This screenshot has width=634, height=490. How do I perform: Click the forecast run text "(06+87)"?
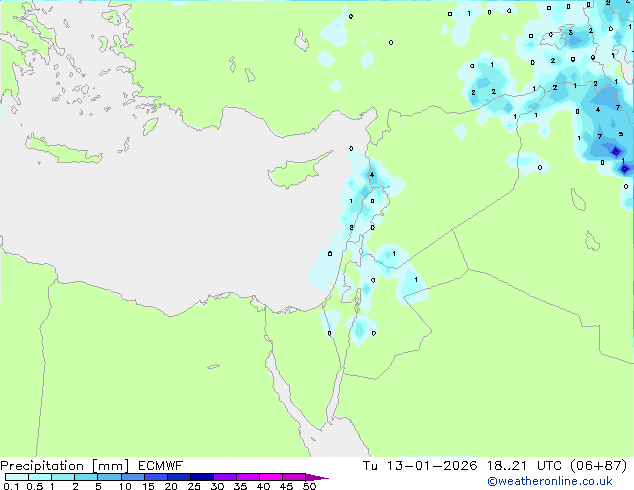click(599, 466)
